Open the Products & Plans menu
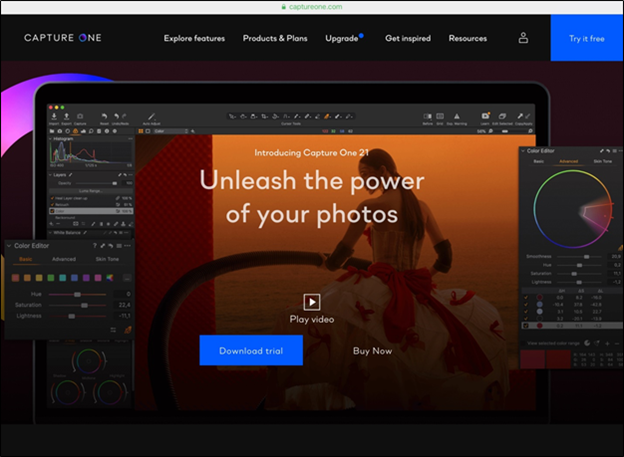Screen dimensions: 624x457 point(275,38)
